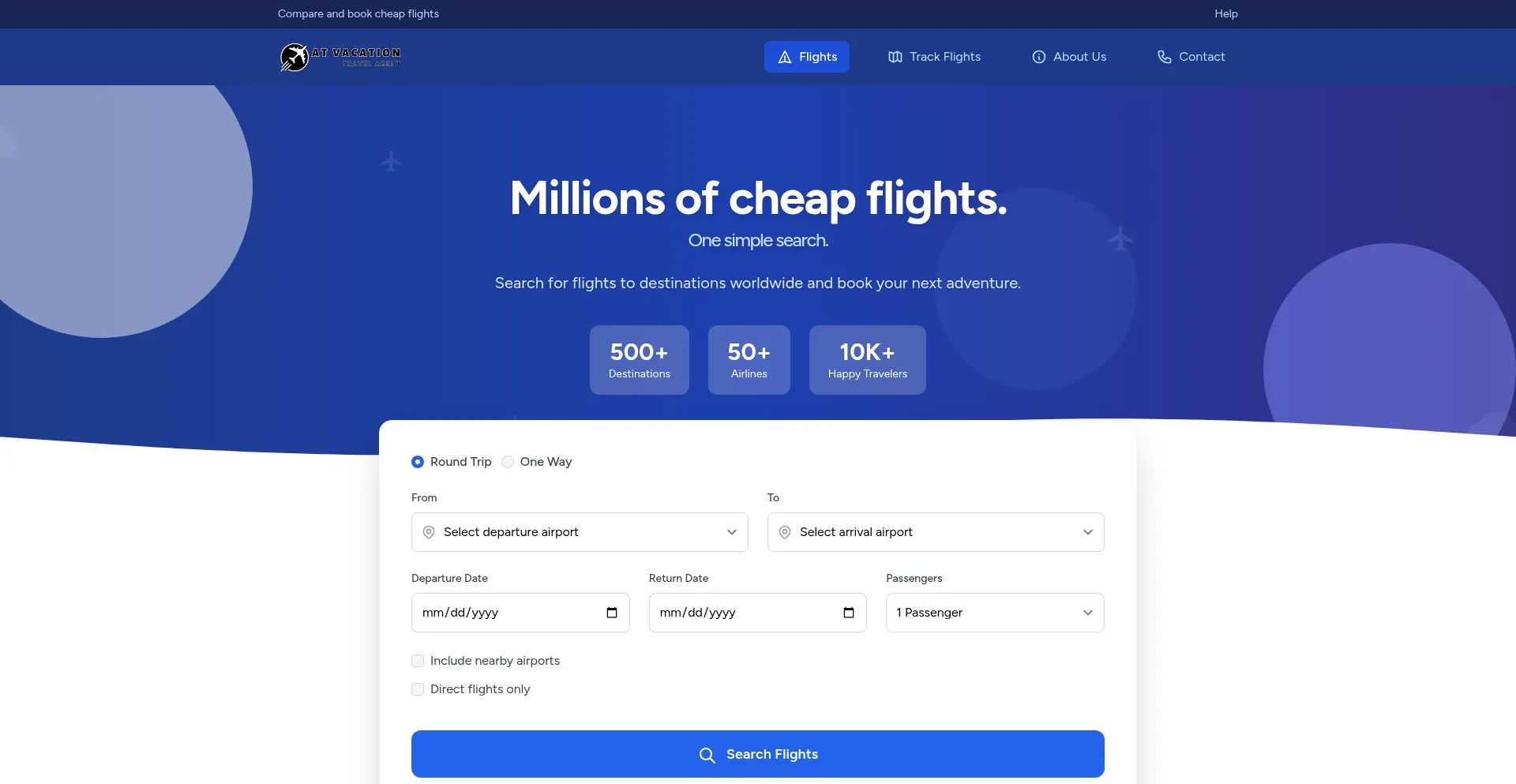The height and width of the screenshot is (784, 1516).
Task: Click the info icon beside About Us
Action: (1039, 57)
